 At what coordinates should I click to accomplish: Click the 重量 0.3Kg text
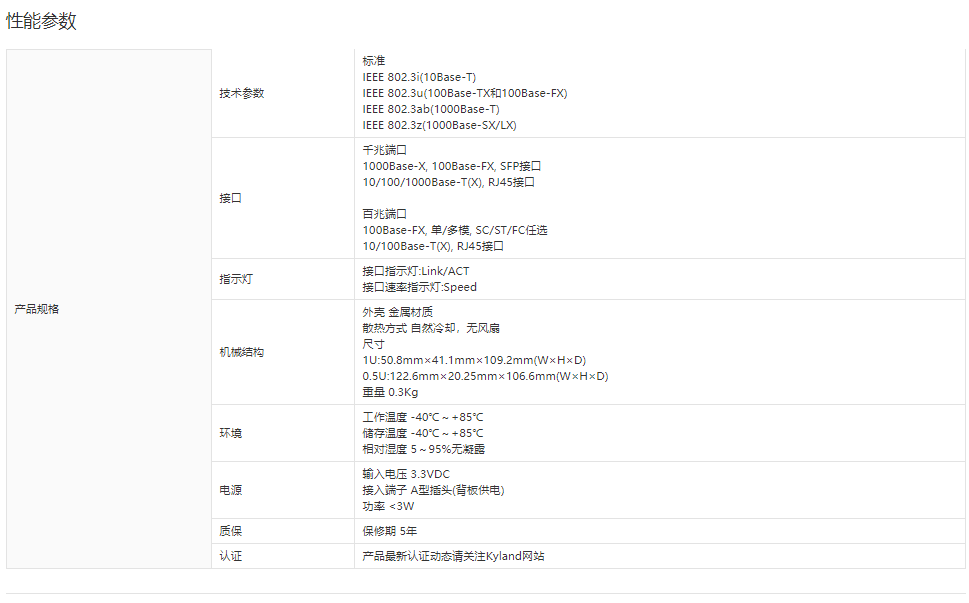390,392
